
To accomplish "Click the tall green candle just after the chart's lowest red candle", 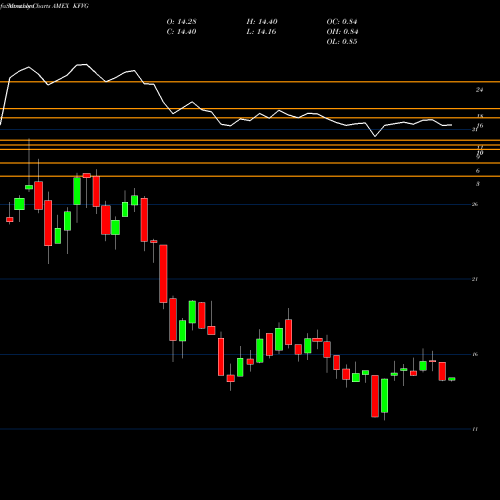I will (x=385, y=396).
